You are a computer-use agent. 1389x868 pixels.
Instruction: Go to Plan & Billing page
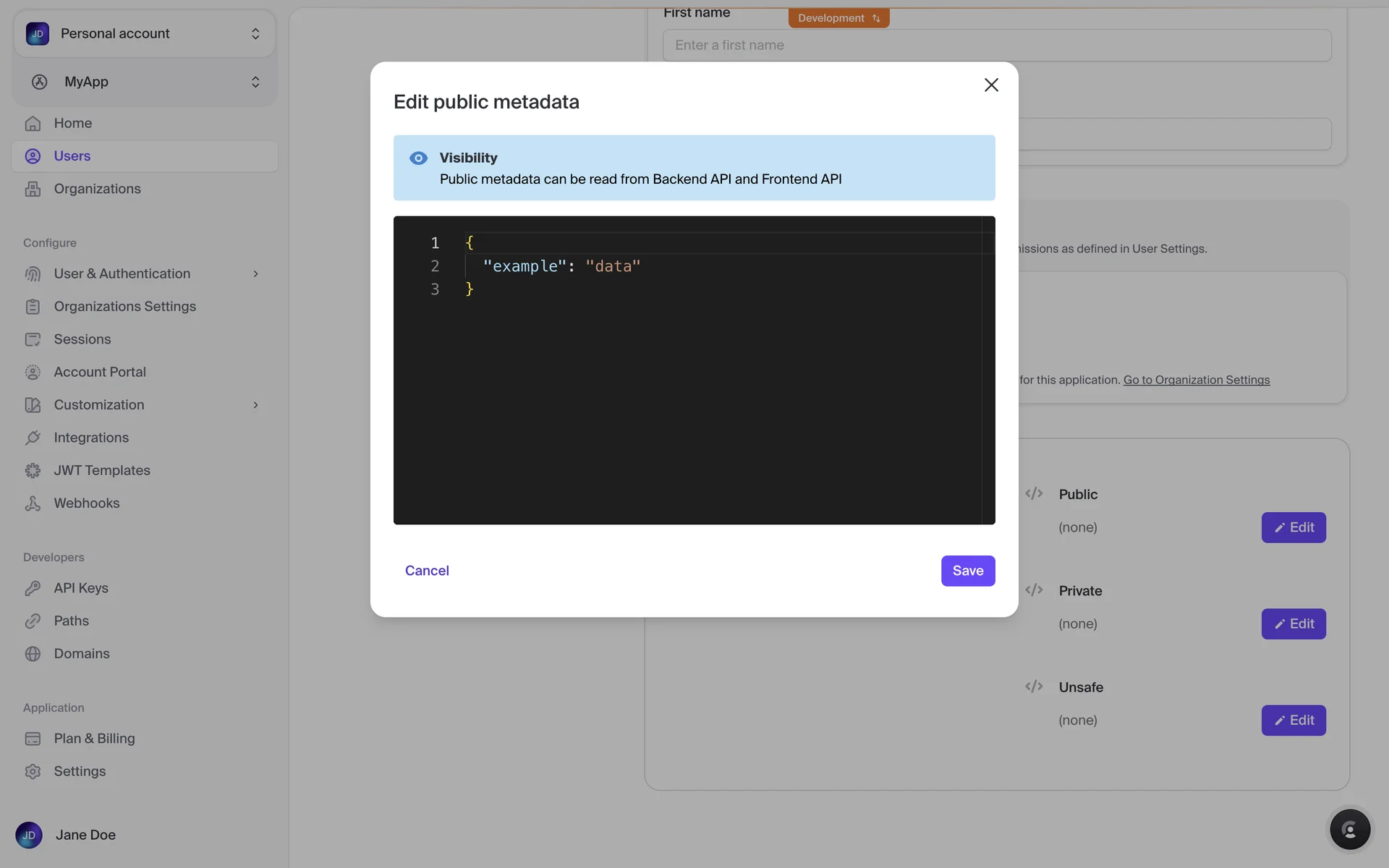(94, 739)
